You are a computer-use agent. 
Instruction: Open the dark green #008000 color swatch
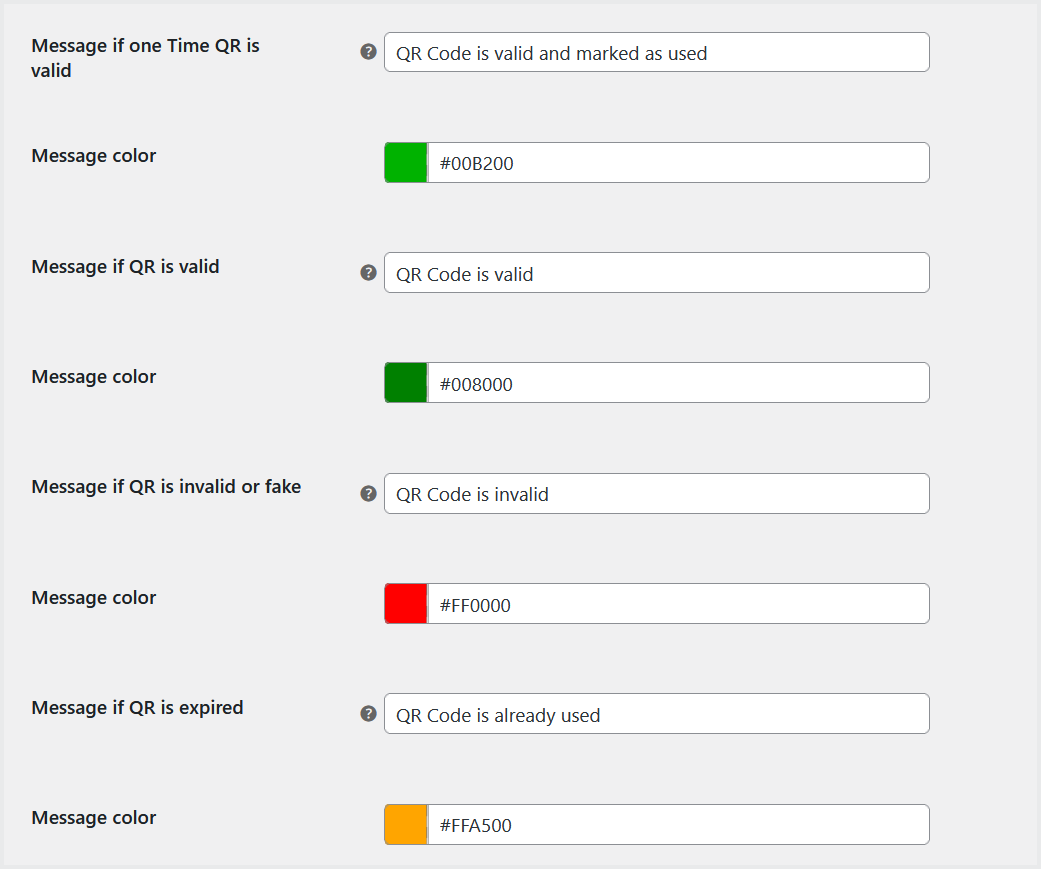point(406,383)
